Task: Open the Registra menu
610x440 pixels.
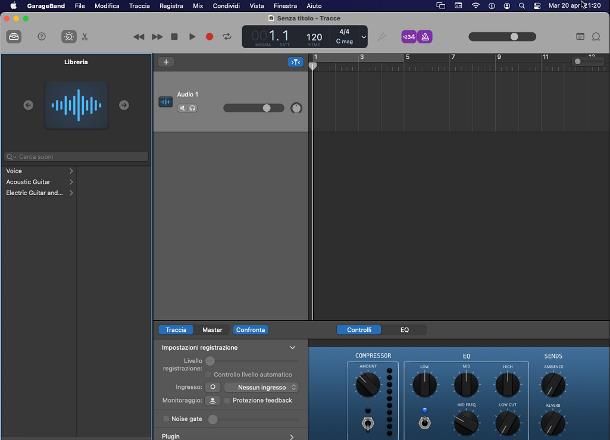Action: (x=171, y=6)
